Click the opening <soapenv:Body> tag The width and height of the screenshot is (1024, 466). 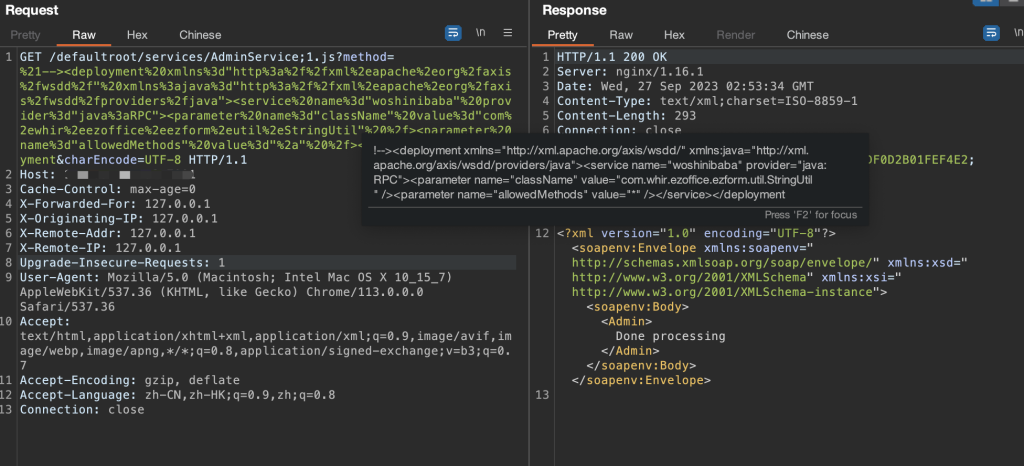point(637,307)
